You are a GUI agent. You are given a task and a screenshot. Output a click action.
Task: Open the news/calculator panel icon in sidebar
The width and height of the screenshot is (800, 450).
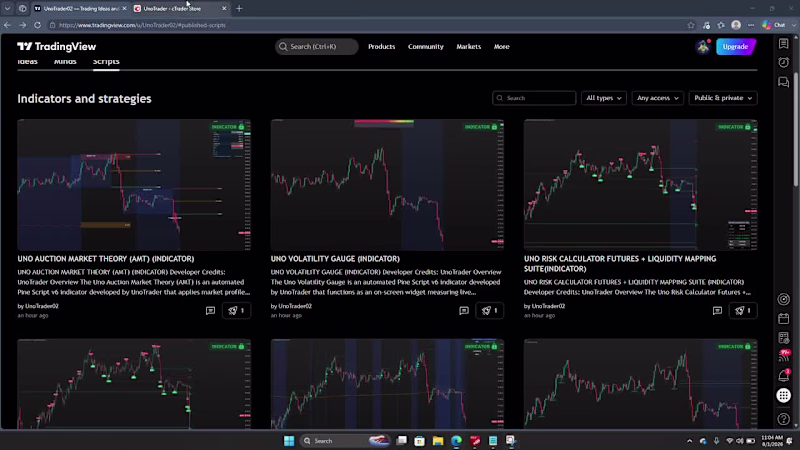(784, 338)
